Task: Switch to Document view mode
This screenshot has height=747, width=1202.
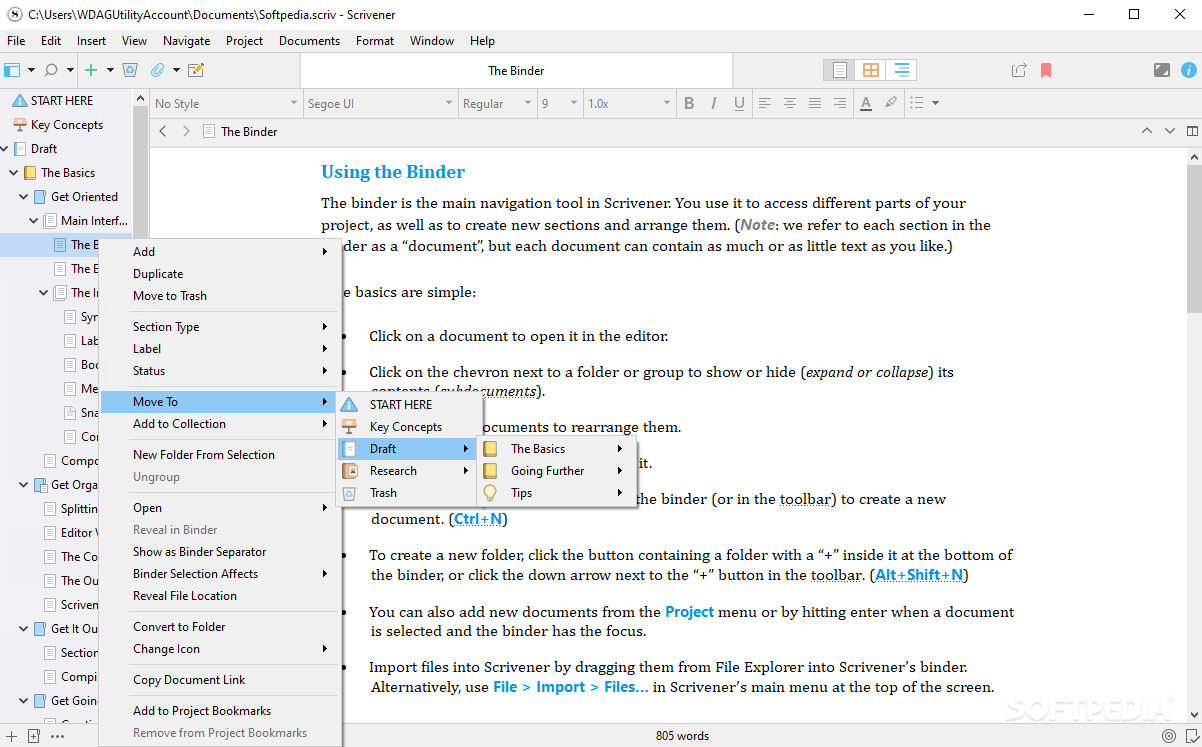Action: click(x=840, y=70)
